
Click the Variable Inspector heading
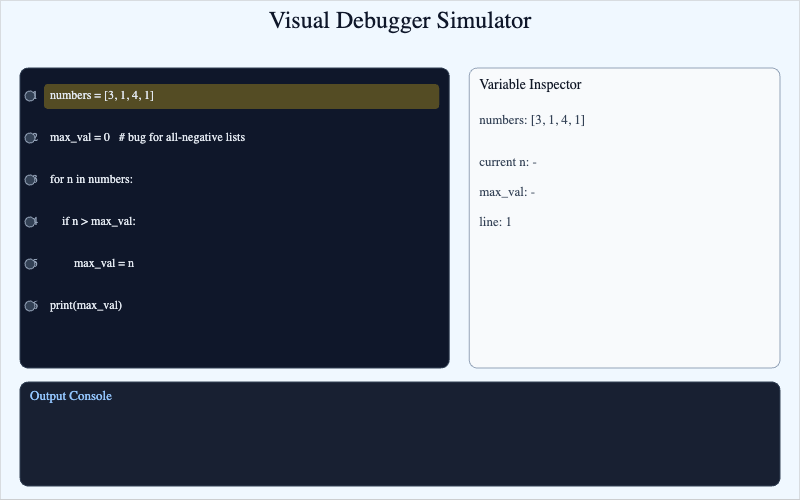(530, 85)
